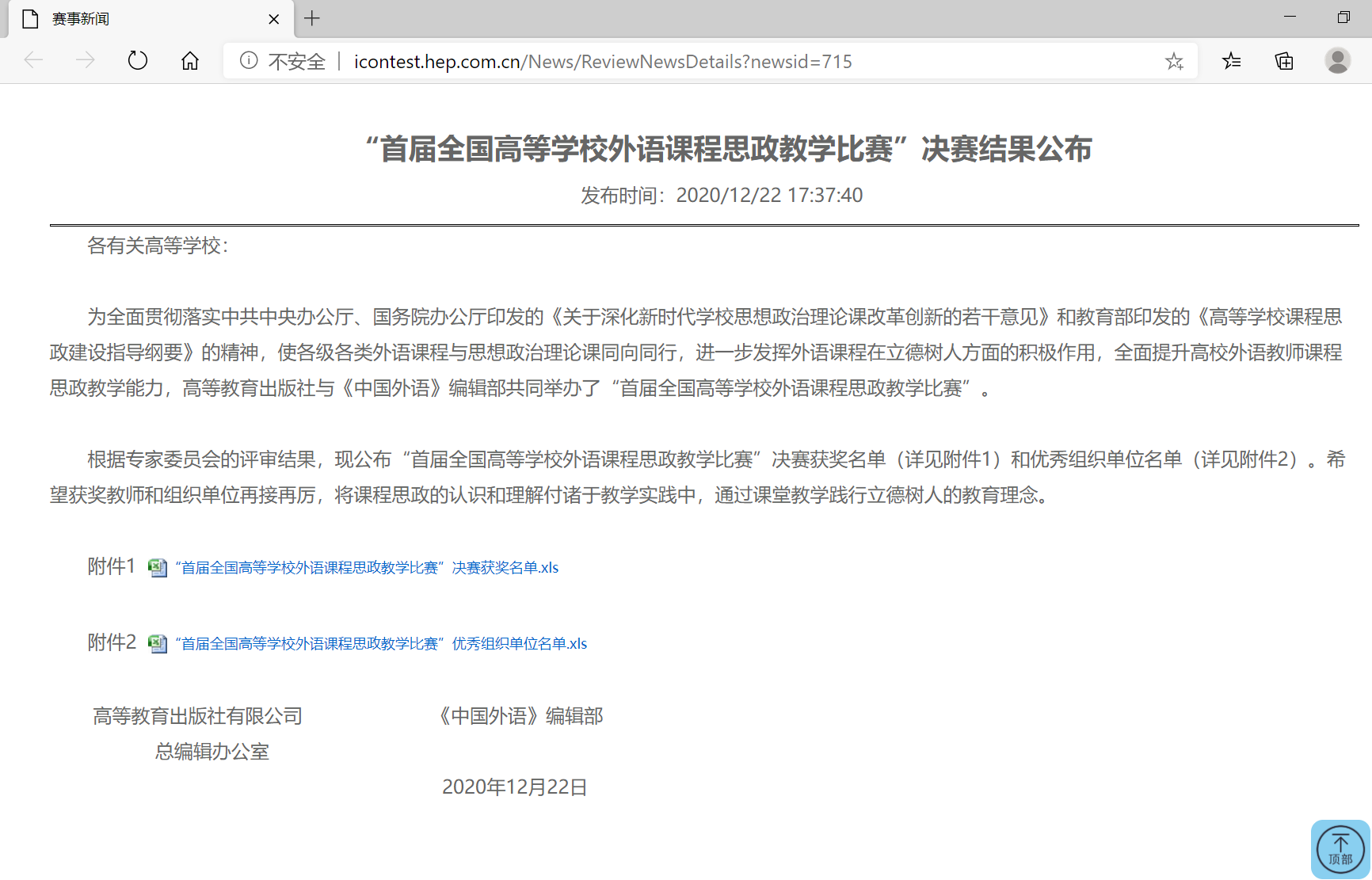The height and width of the screenshot is (880, 1372).
Task: Click the 不安全 security warning label
Action: coord(297,62)
